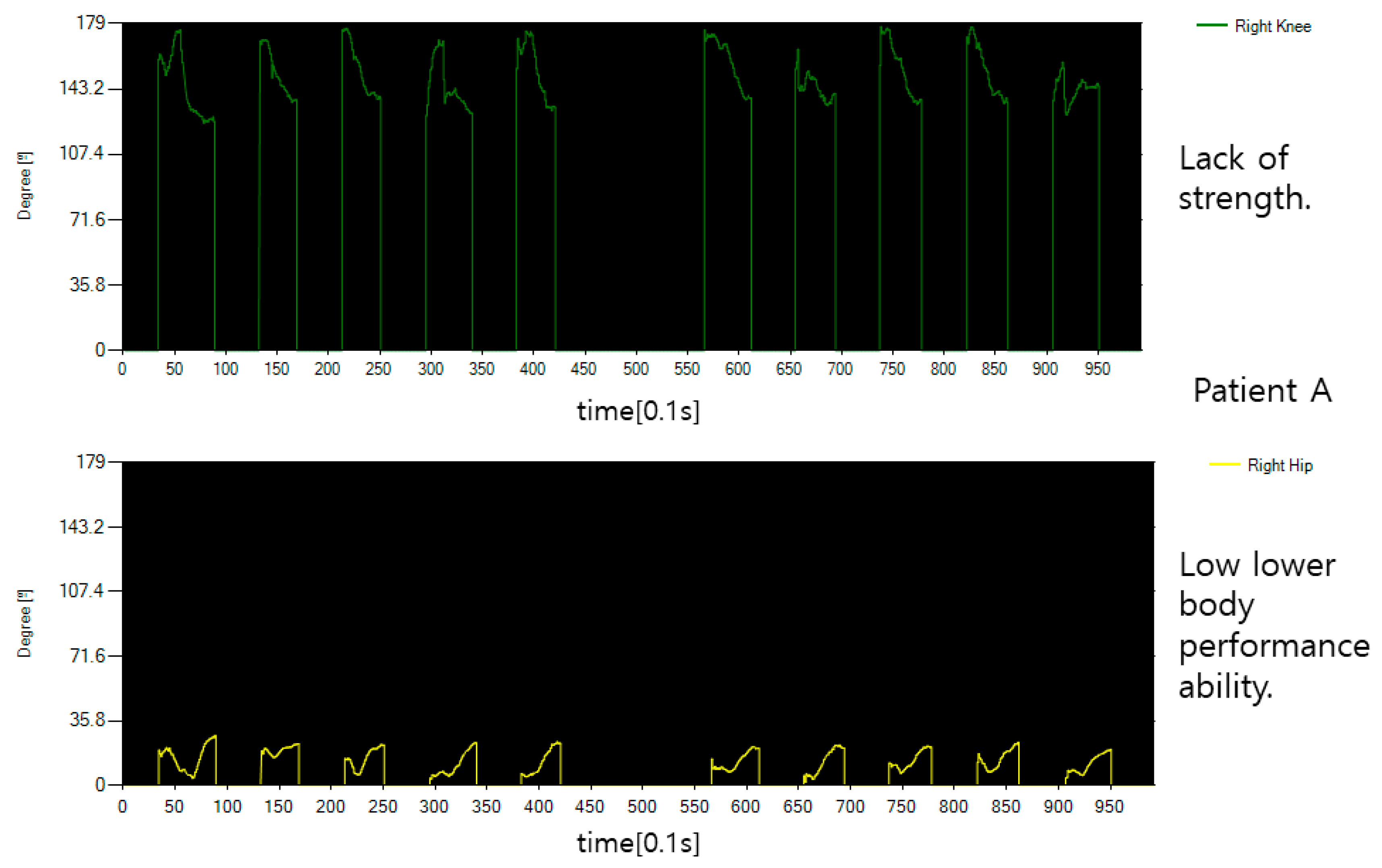Click the 500 time tick of knee chart

635,369
